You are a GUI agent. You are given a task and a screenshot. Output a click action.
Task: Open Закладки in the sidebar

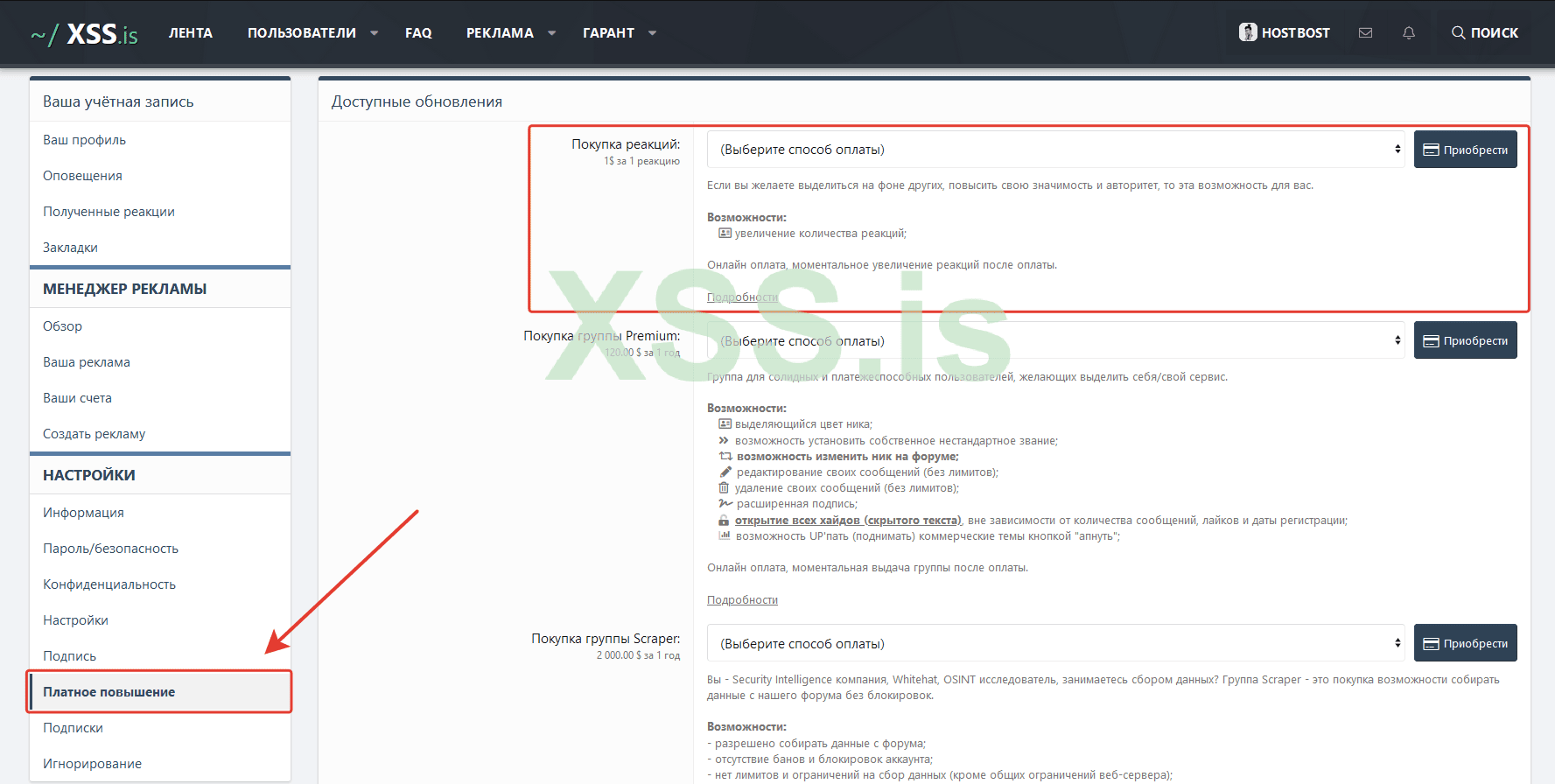point(160,248)
